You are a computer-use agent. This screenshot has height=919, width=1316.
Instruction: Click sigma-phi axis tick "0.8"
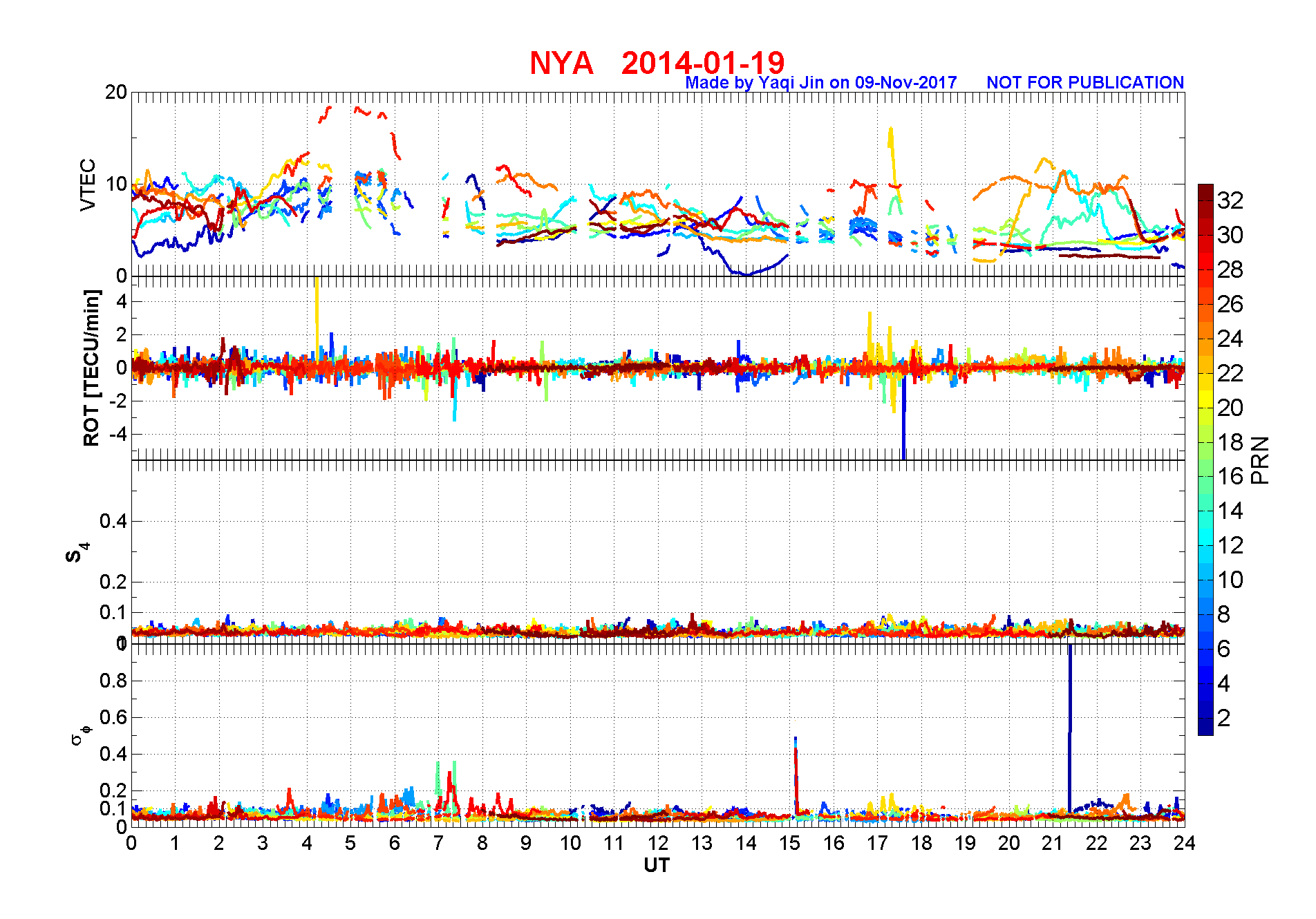point(113,681)
